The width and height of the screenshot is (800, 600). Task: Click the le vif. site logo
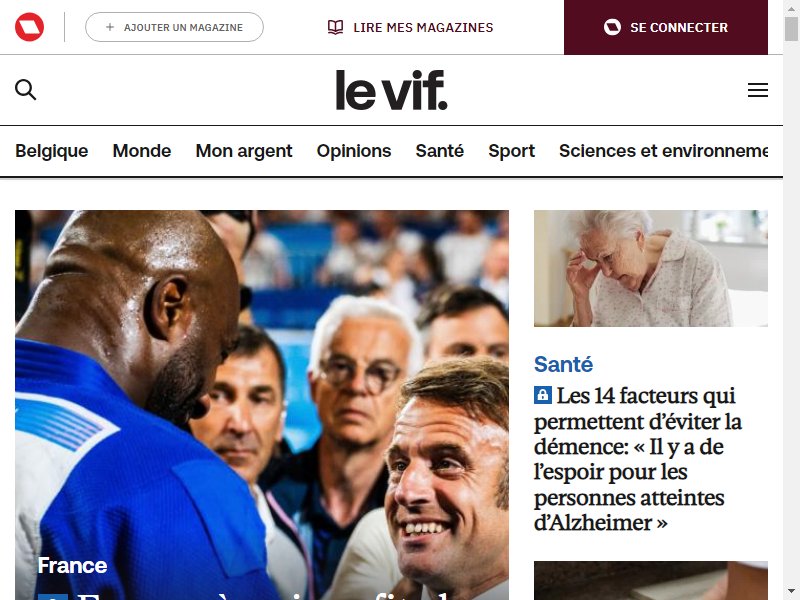point(391,90)
